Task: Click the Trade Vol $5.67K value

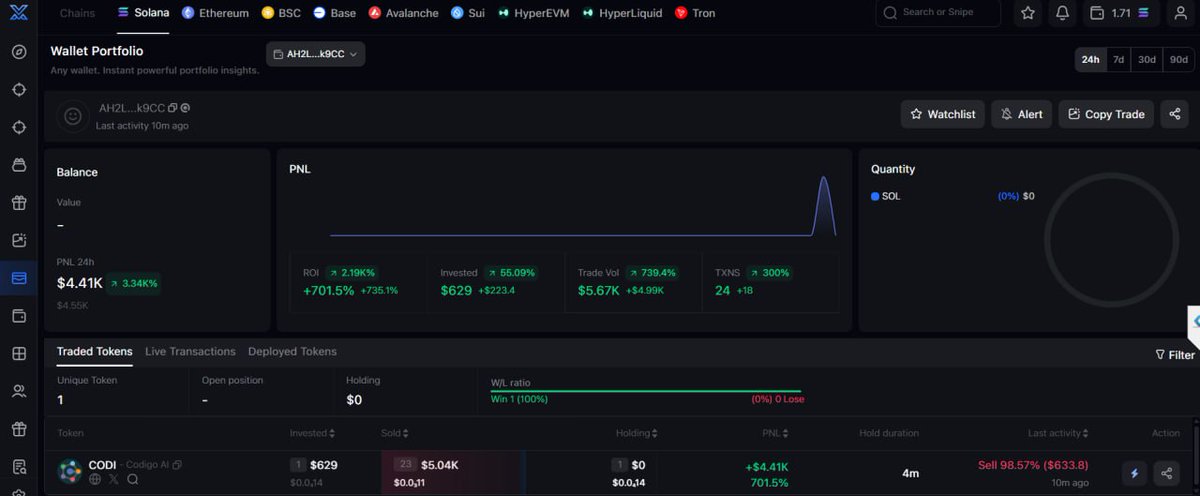Action: pos(598,290)
